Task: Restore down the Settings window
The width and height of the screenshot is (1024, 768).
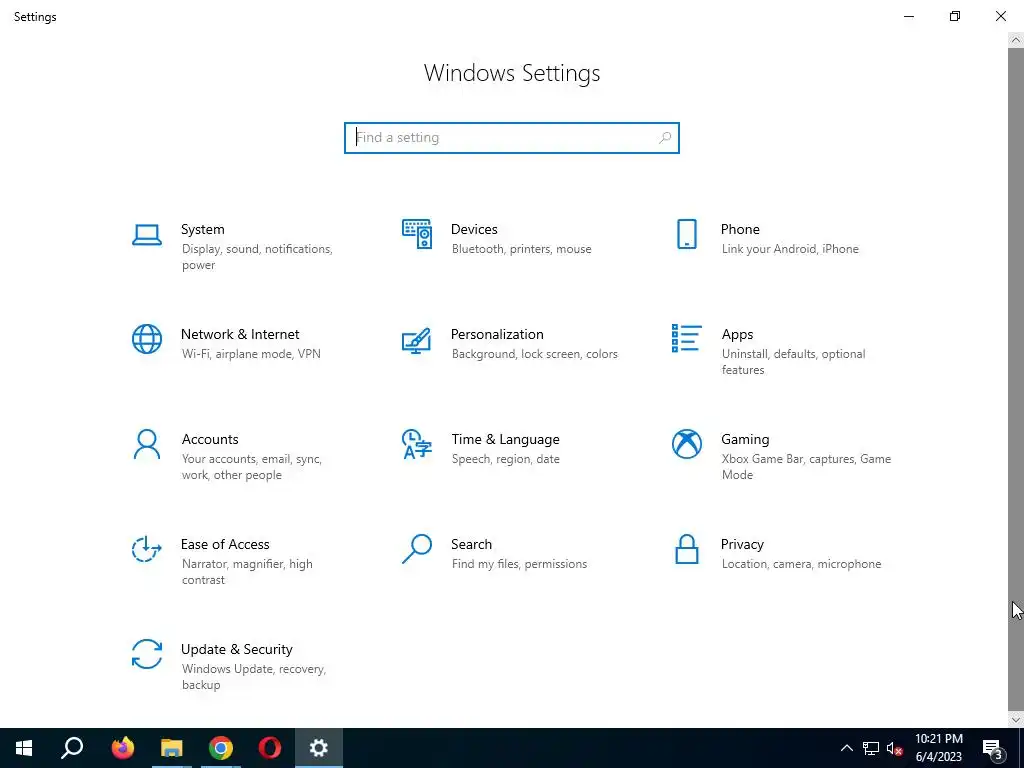Action: [x=955, y=16]
